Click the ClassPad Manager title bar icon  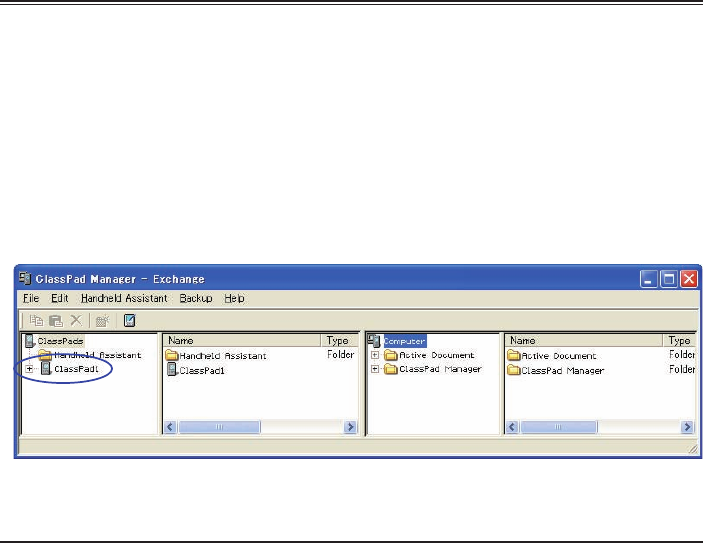pos(25,278)
